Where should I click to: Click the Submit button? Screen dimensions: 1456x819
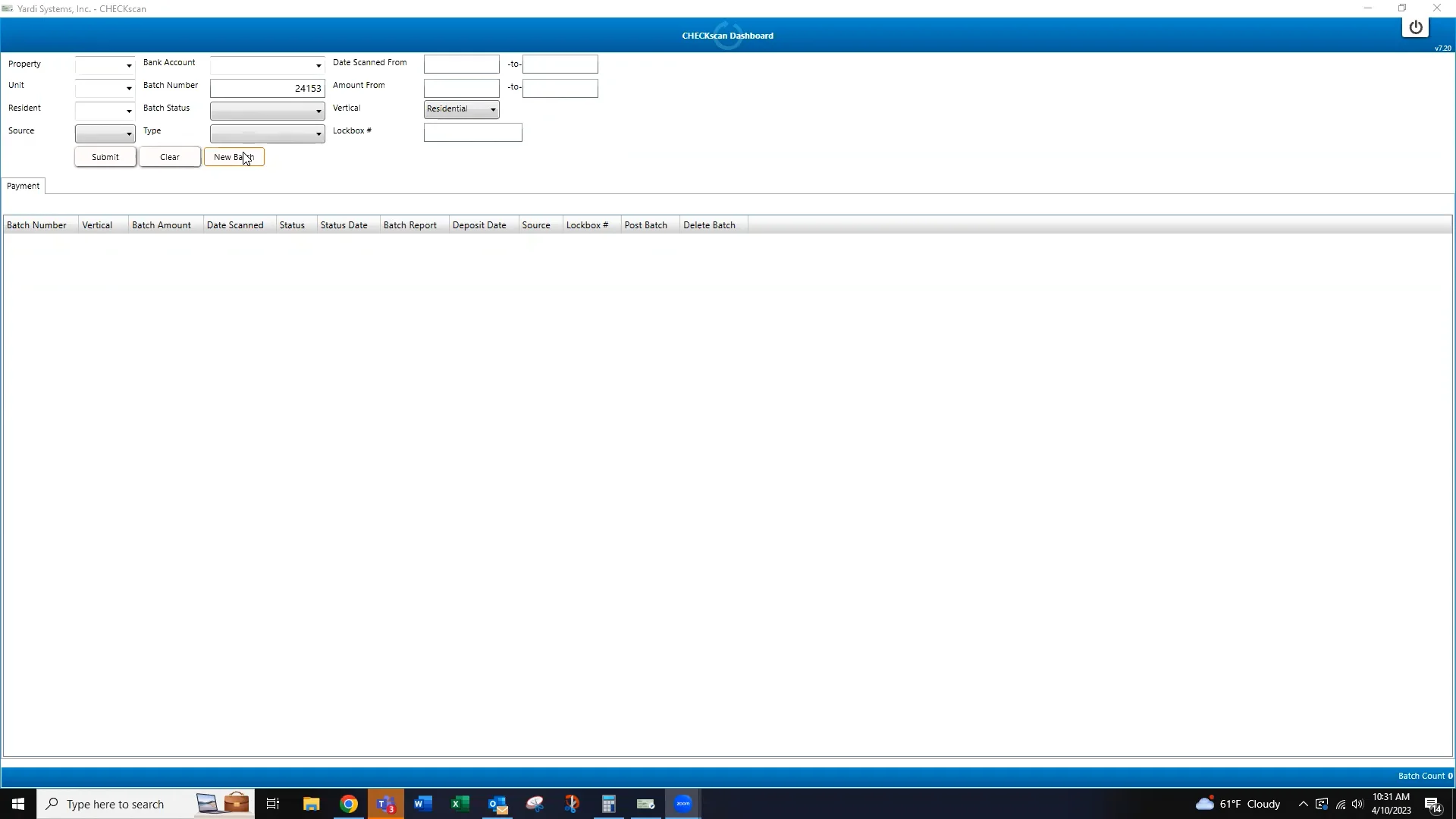[105, 157]
